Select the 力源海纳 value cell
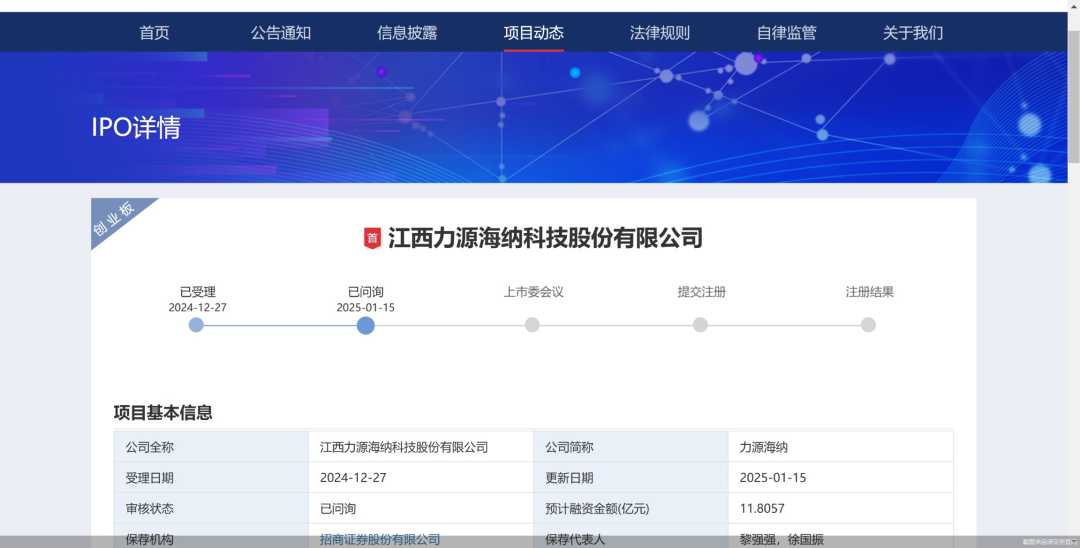The height and width of the screenshot is (548, 1080). click(841, 447)
